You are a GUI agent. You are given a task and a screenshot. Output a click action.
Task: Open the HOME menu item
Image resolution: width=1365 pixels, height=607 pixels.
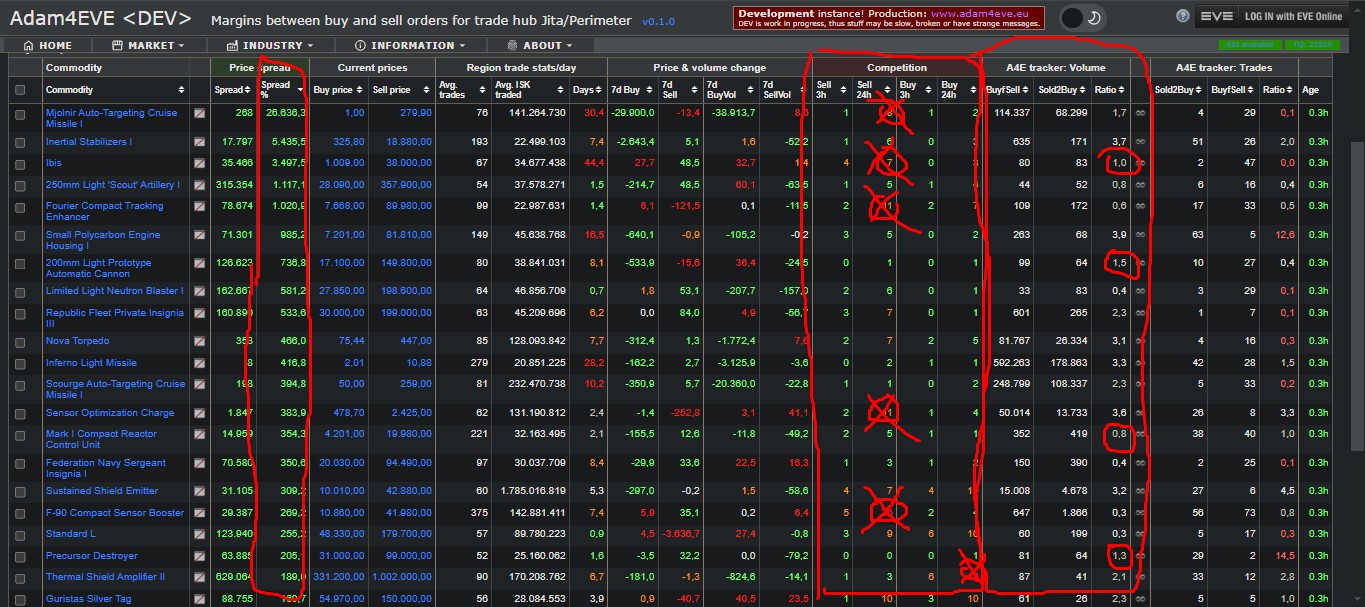tap(48, 45)
